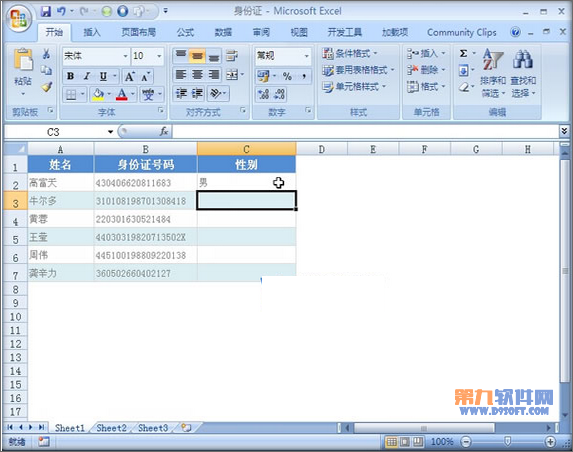Select cell B4 containing 220301630521484
This screenshot has height=452, width=573.
click(145, 219)
